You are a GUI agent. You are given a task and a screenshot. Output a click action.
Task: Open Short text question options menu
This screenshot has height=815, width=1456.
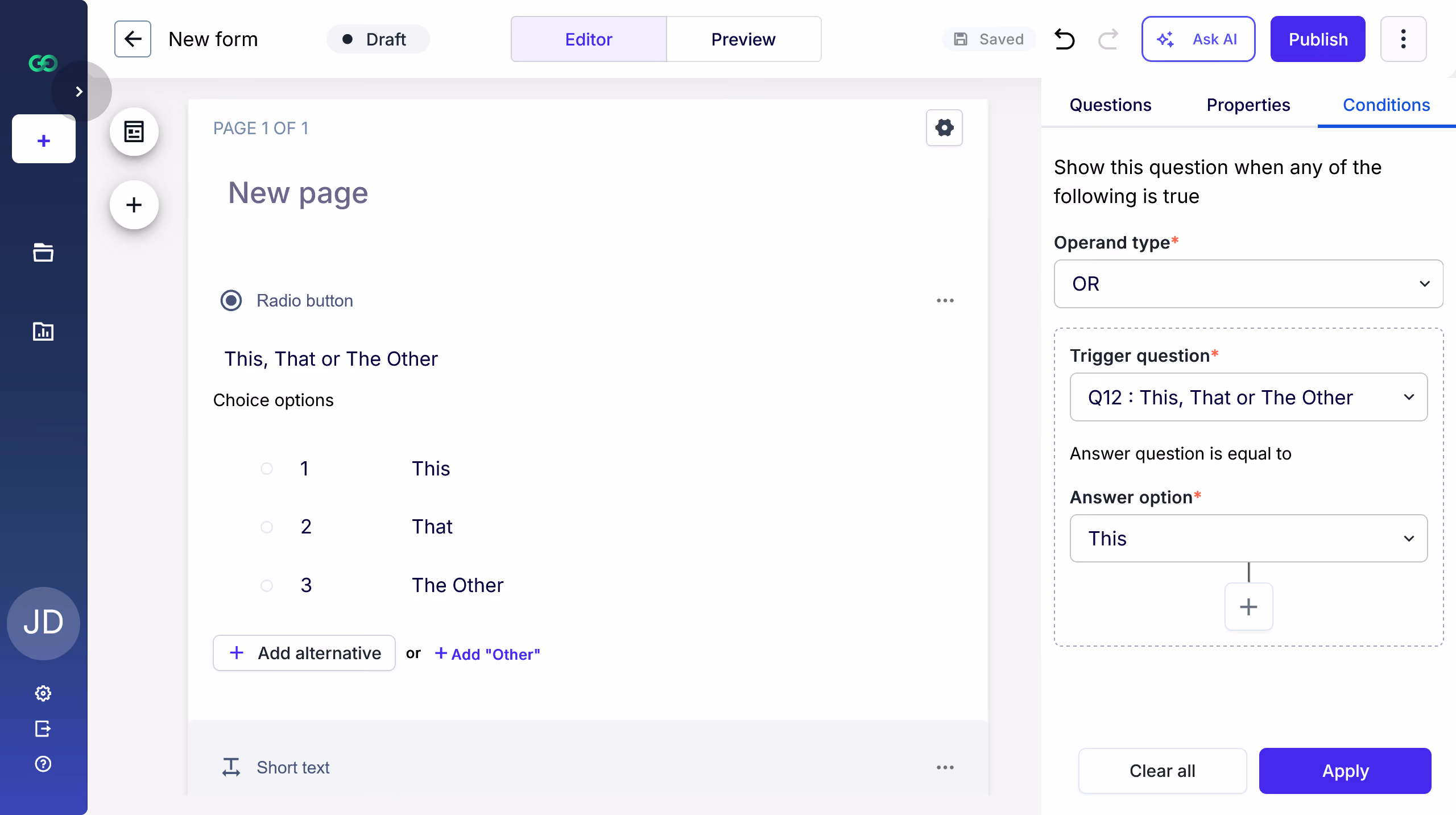click(945, 767)
